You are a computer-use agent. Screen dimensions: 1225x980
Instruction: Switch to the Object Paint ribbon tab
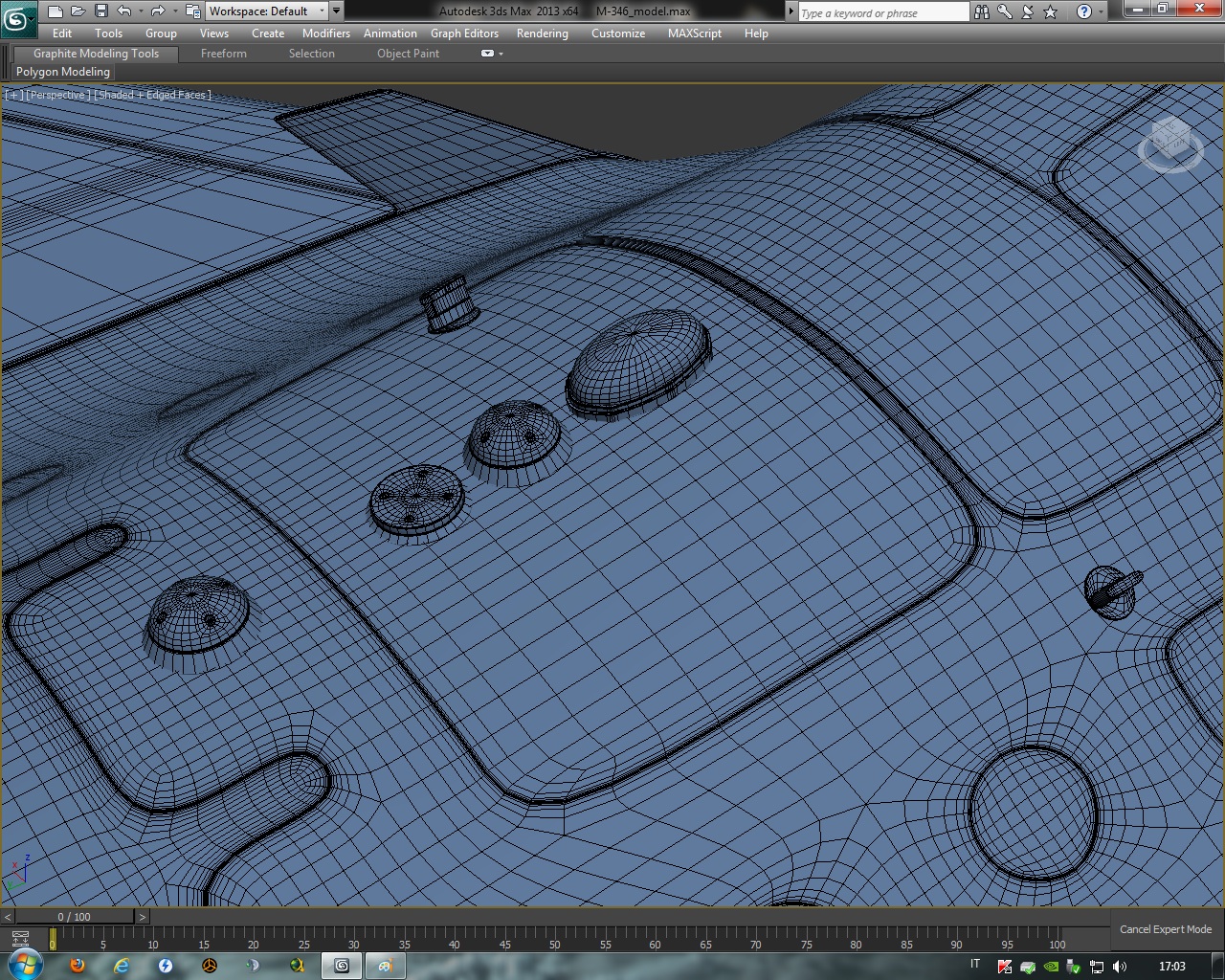[408, 54]
